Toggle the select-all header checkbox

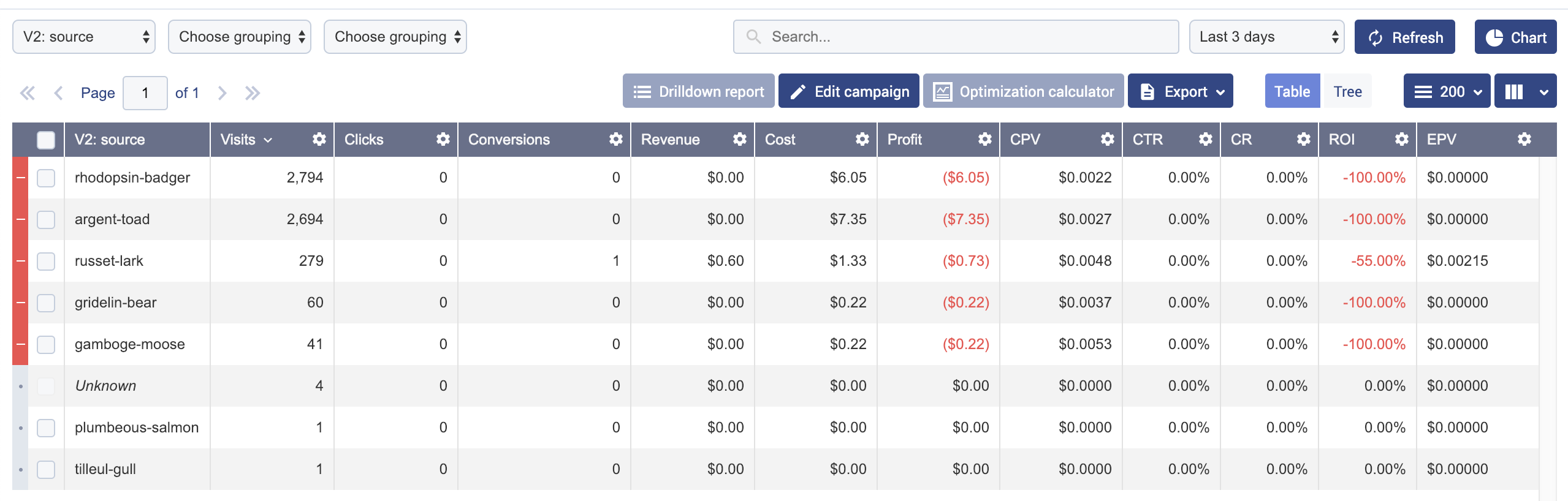[46, 140]
